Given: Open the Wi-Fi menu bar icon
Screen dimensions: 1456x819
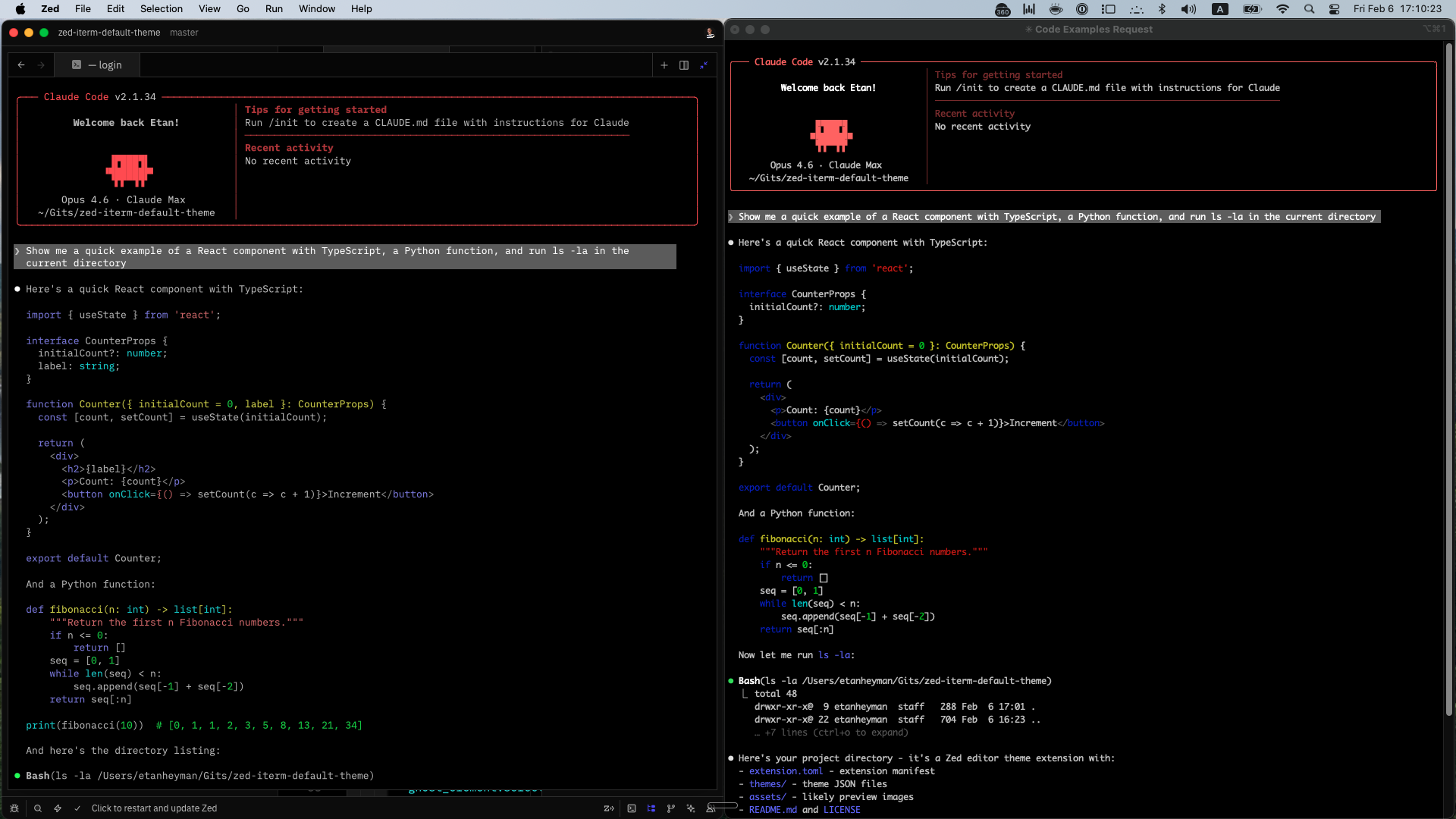Looking at the screenshot, I should (x=1283, y=9).
